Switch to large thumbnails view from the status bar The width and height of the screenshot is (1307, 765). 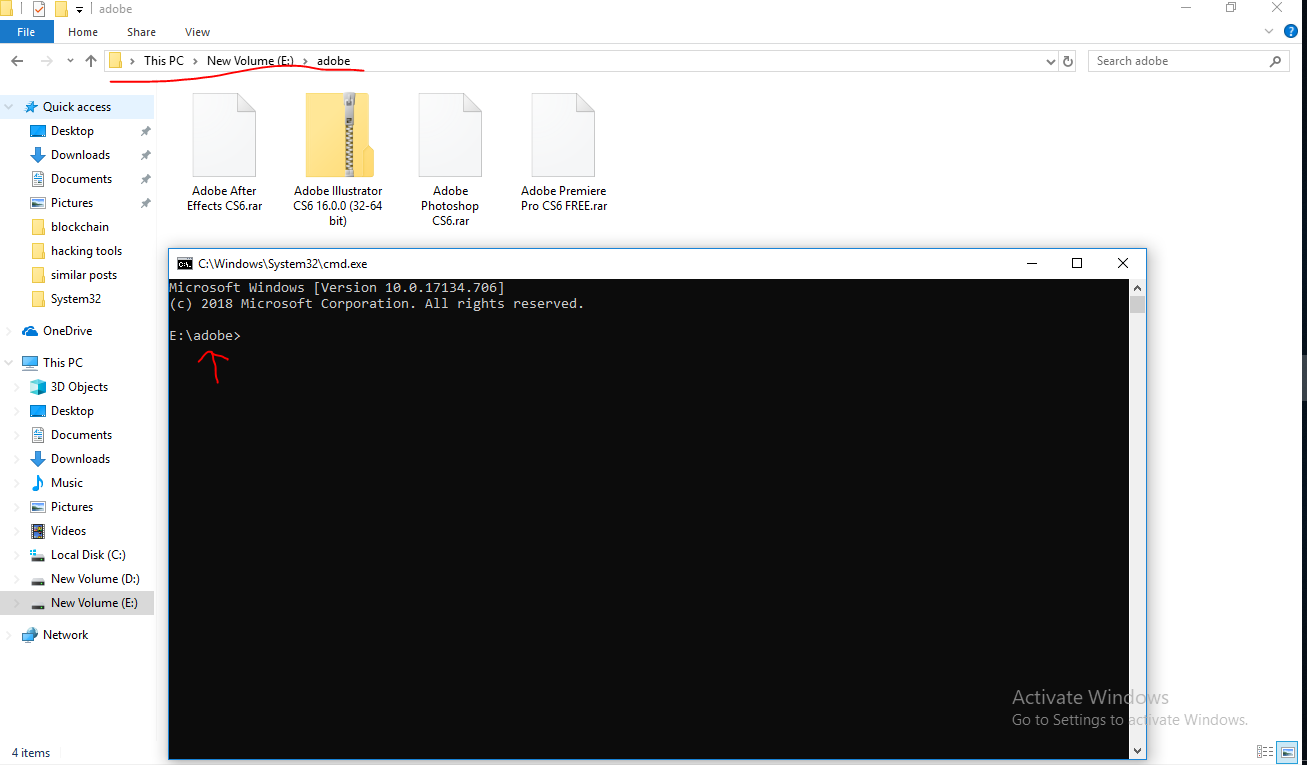click(x=1289, y=752)
